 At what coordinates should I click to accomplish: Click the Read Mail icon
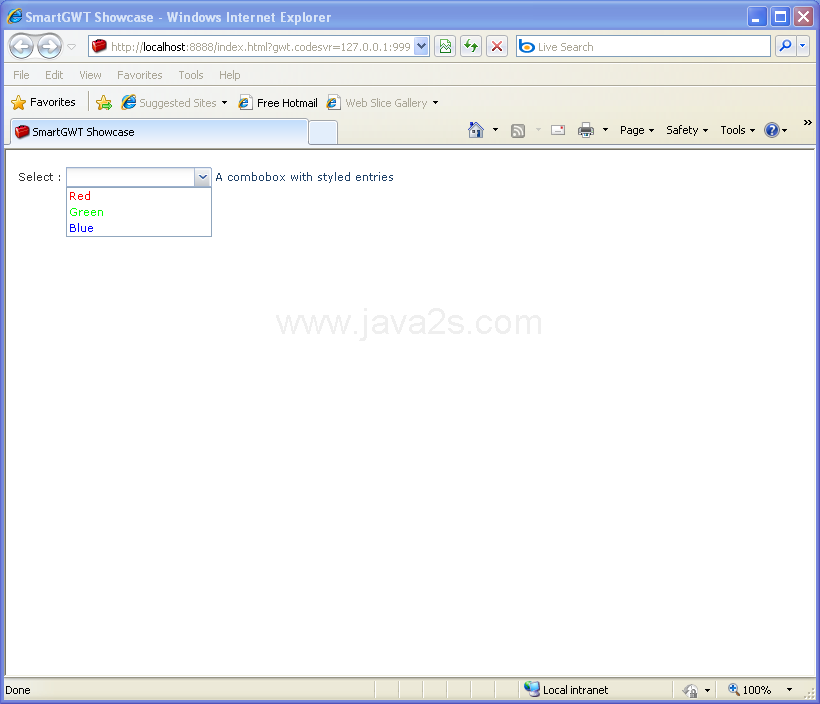[558, 130]
